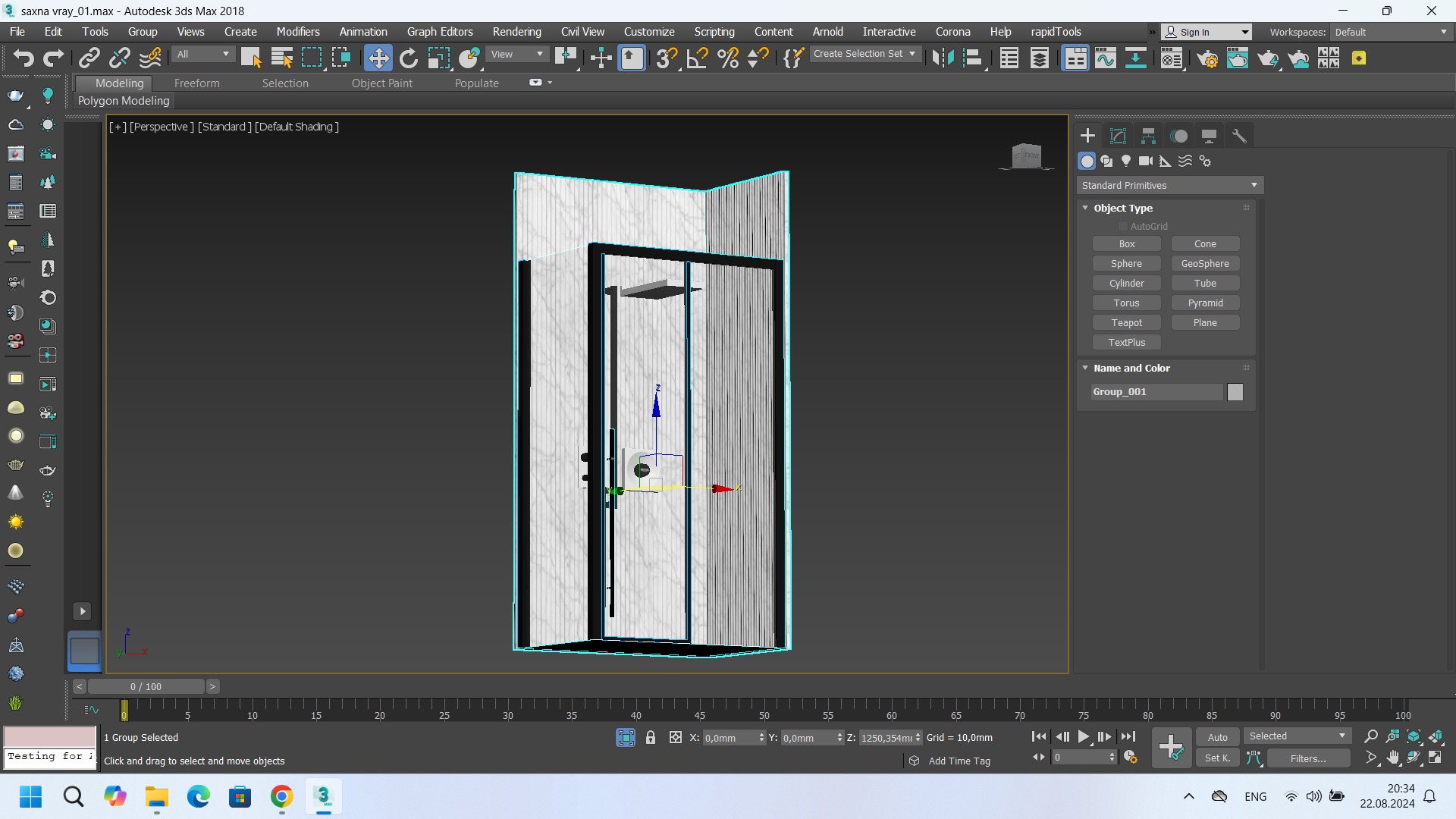Switch to the Object Paint ribbon tab
The width and height of the screenshot is (1456, 819).
point(381,83)
